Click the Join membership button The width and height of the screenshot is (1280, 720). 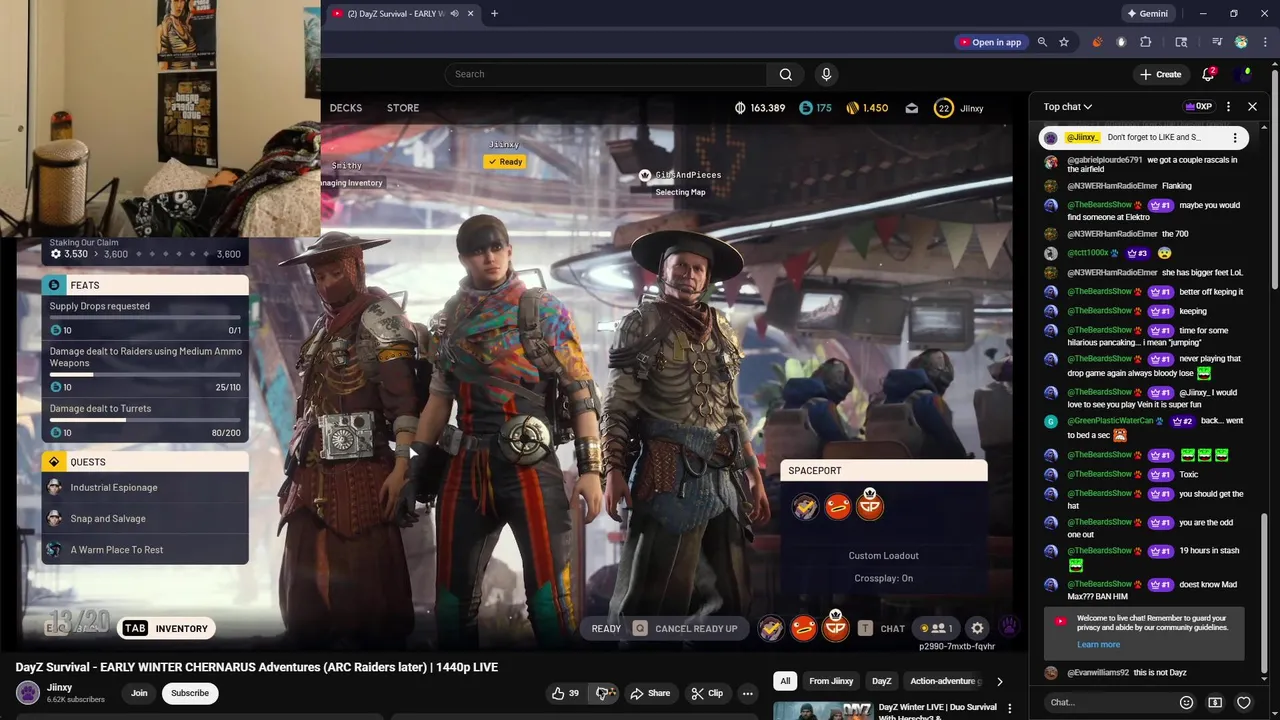(139, 693)
